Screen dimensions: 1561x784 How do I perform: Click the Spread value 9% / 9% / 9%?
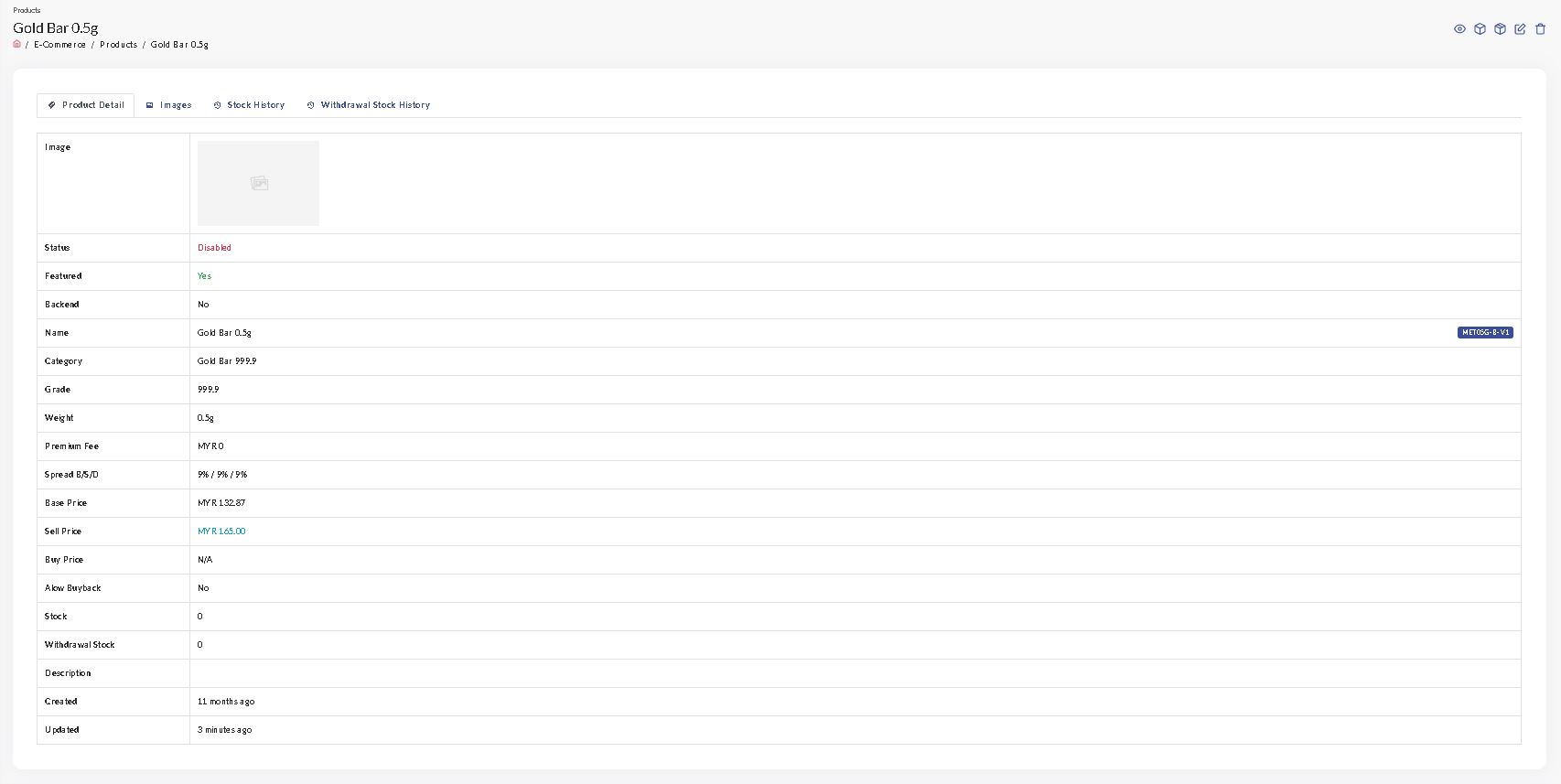[222, 475]
